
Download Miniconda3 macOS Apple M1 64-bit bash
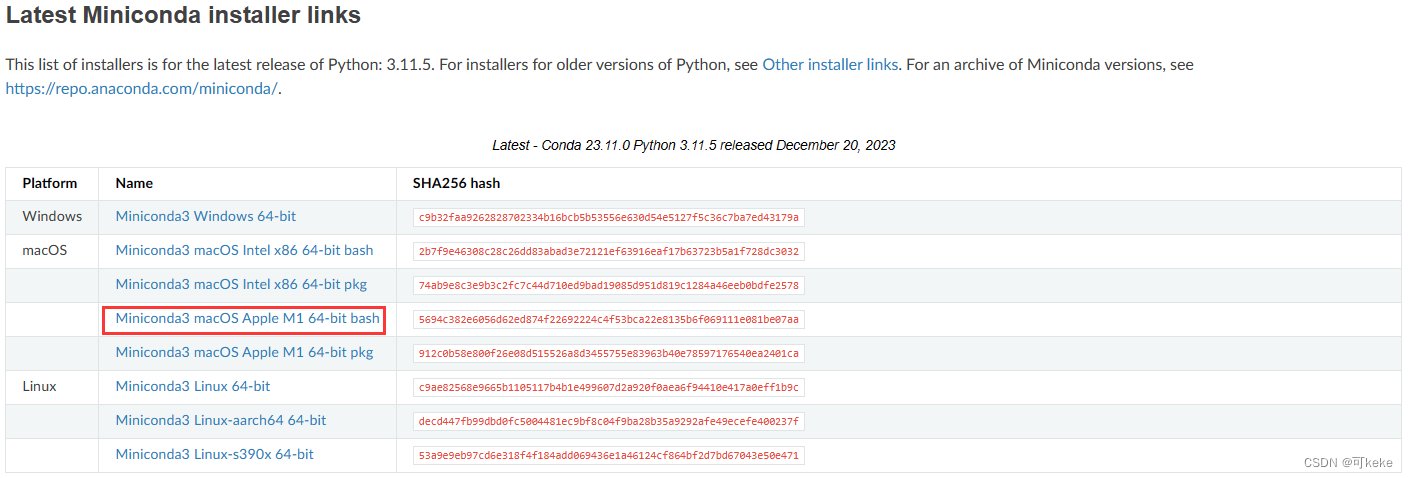point(247,318)
